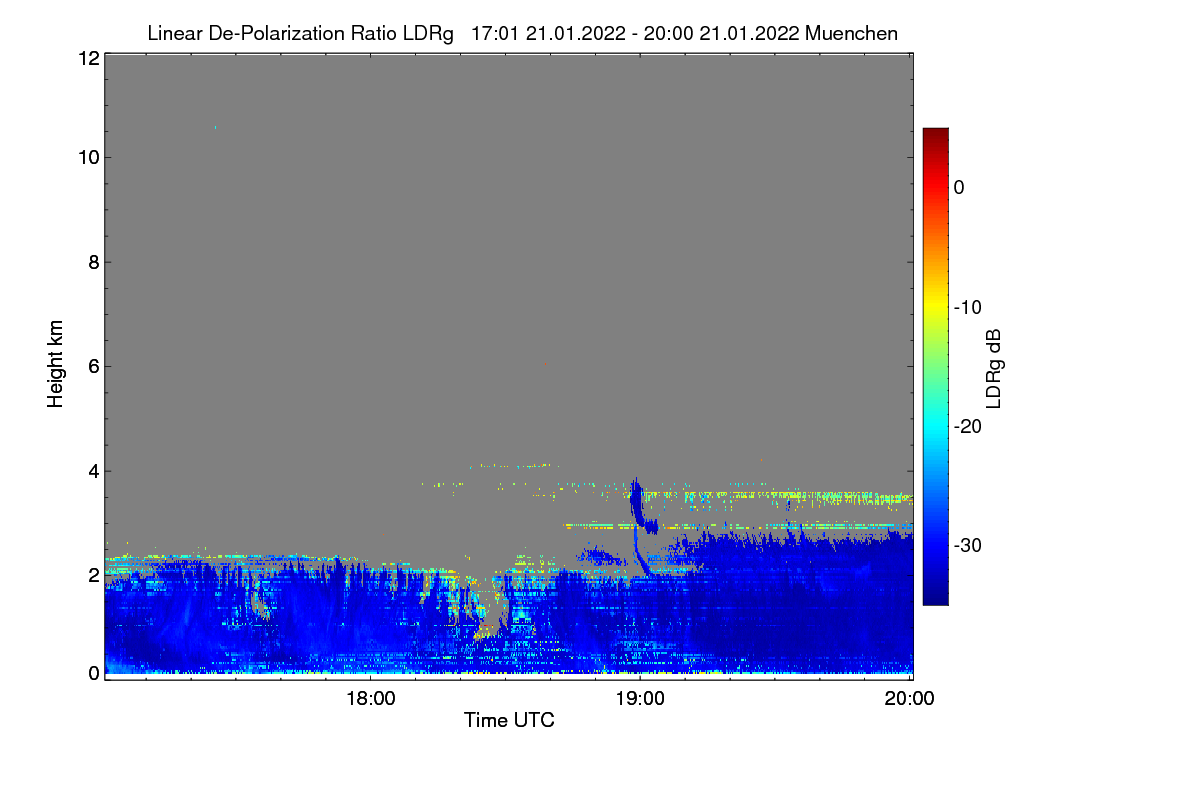Click the dark red top of colorbar
1200x800 pixels.
tap(935, 136)
